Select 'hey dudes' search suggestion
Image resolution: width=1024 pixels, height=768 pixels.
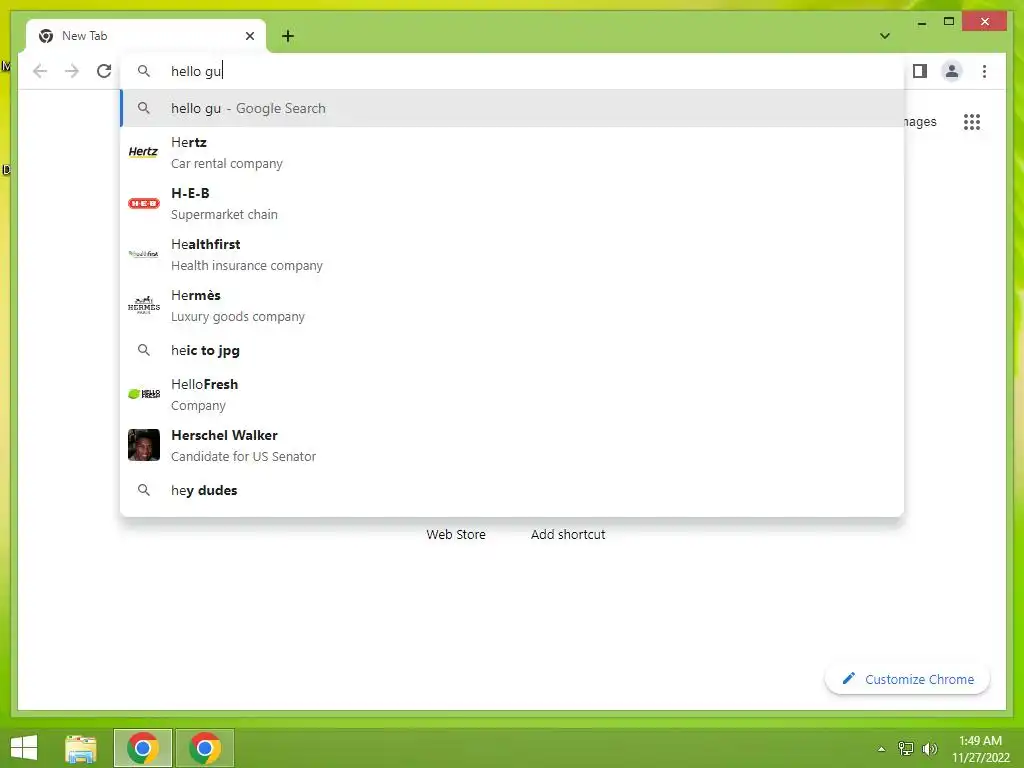pyautogui.click(x=513, y=490)
